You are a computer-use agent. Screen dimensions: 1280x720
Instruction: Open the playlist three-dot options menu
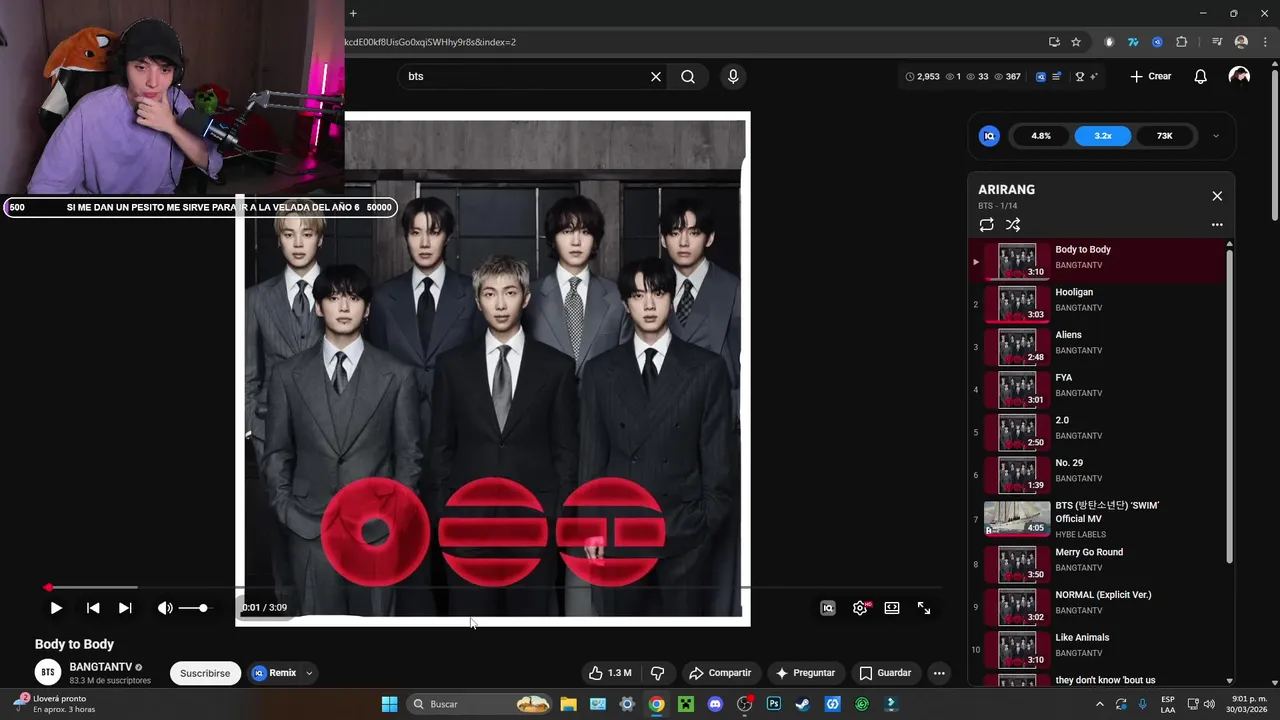pos(1217,225)
